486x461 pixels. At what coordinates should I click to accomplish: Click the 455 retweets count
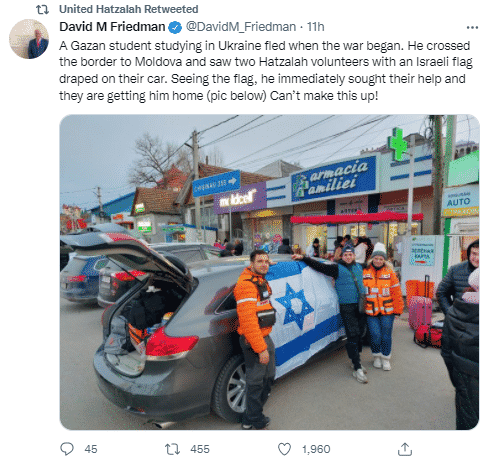[x=200, y=449]
